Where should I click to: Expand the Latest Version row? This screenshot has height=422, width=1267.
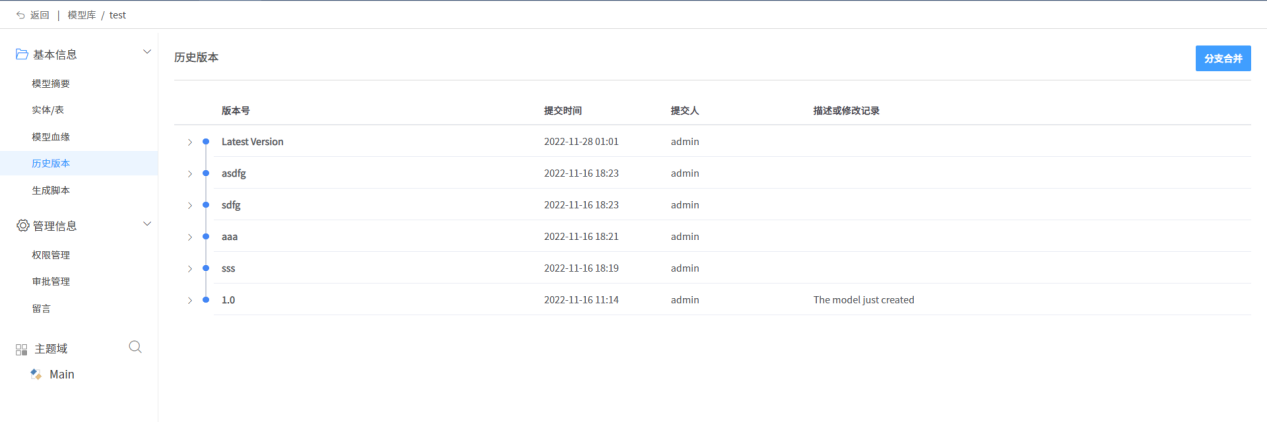tap(190, 142)
